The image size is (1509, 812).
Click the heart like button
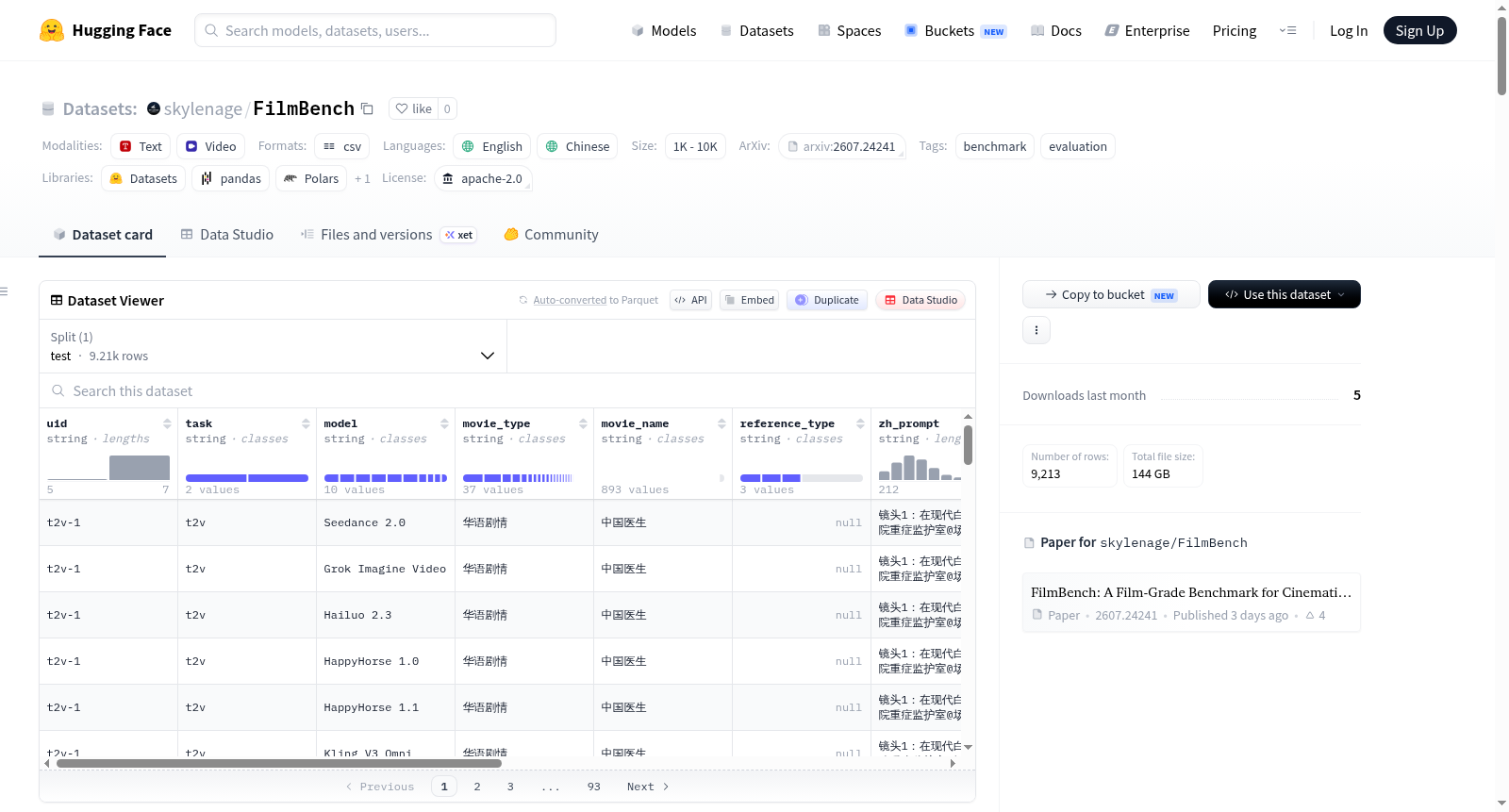[414, 108]
